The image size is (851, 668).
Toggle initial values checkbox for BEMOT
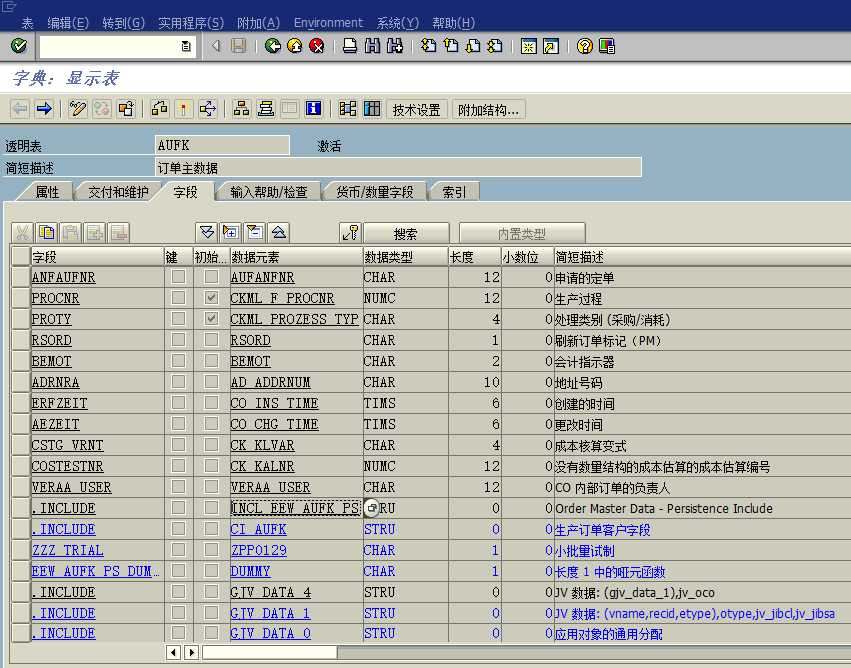tap(211, 361)
